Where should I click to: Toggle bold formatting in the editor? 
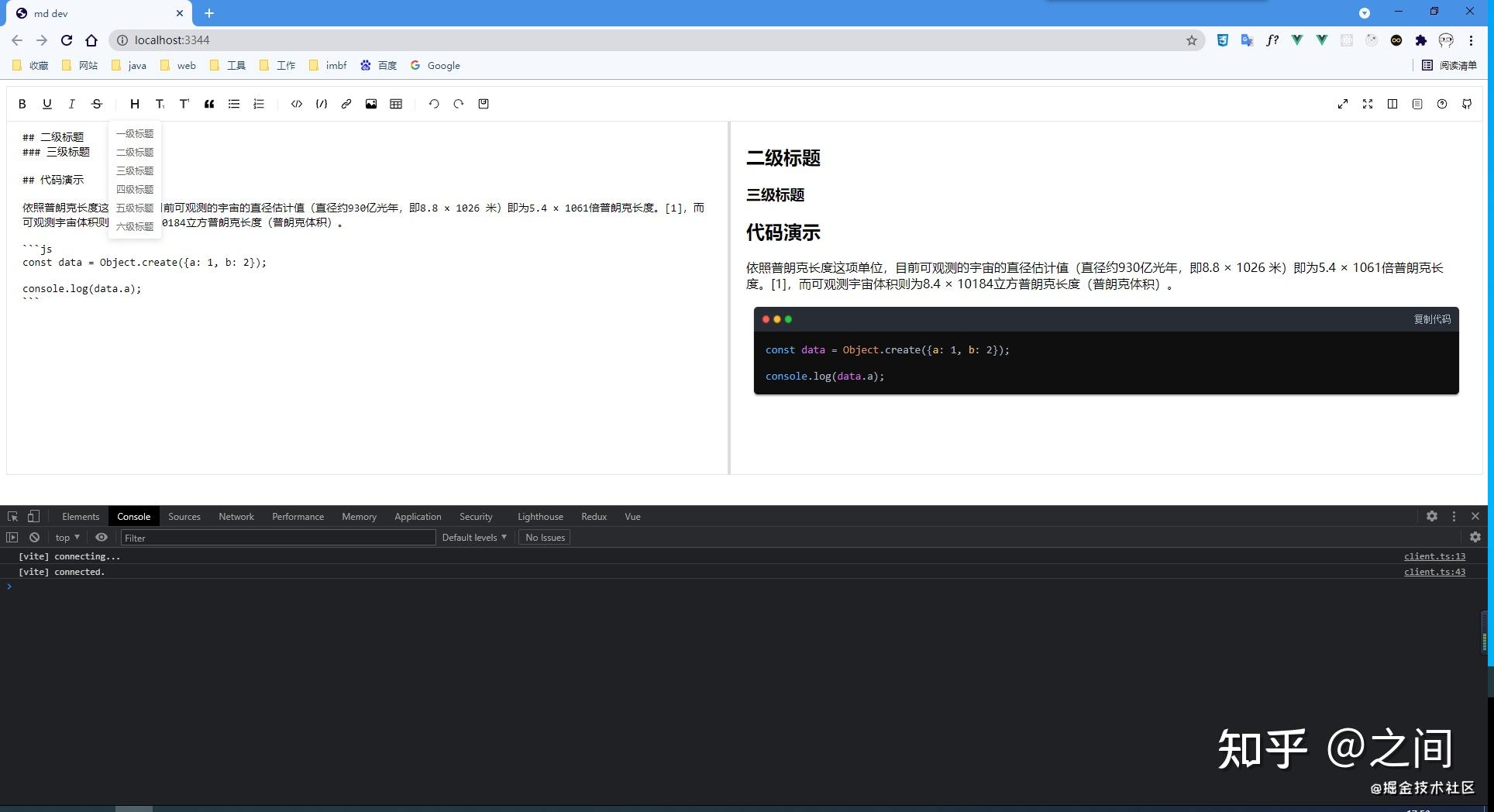coord(22,104)
